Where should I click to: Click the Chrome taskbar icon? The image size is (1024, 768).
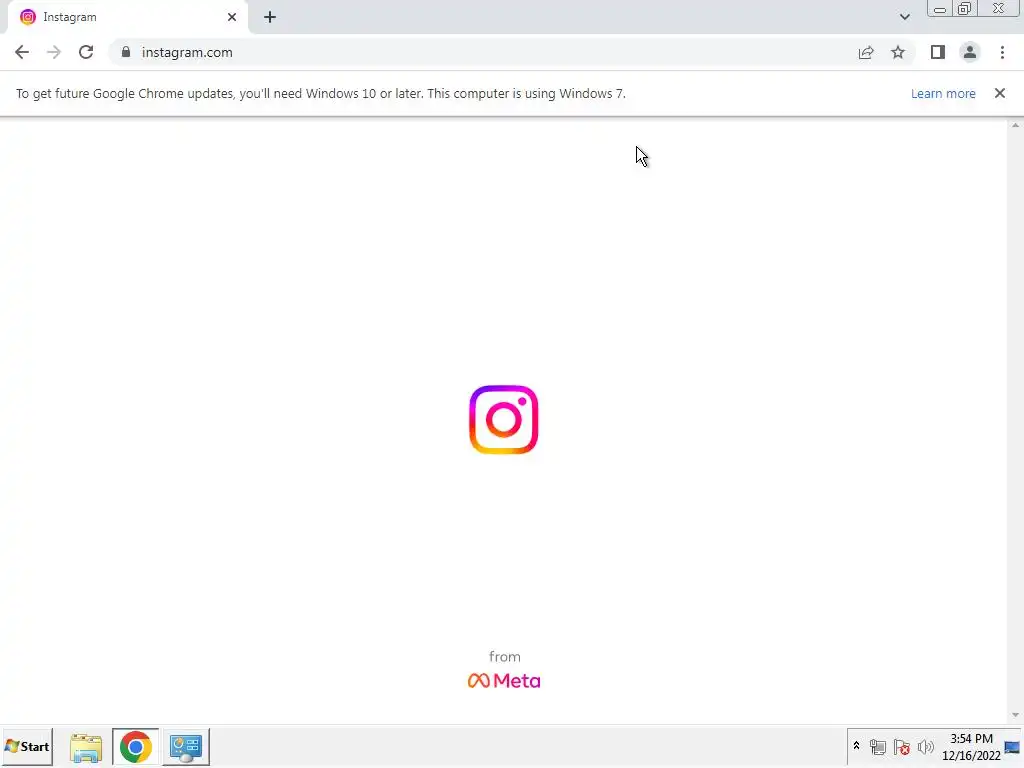pos(135,746)
